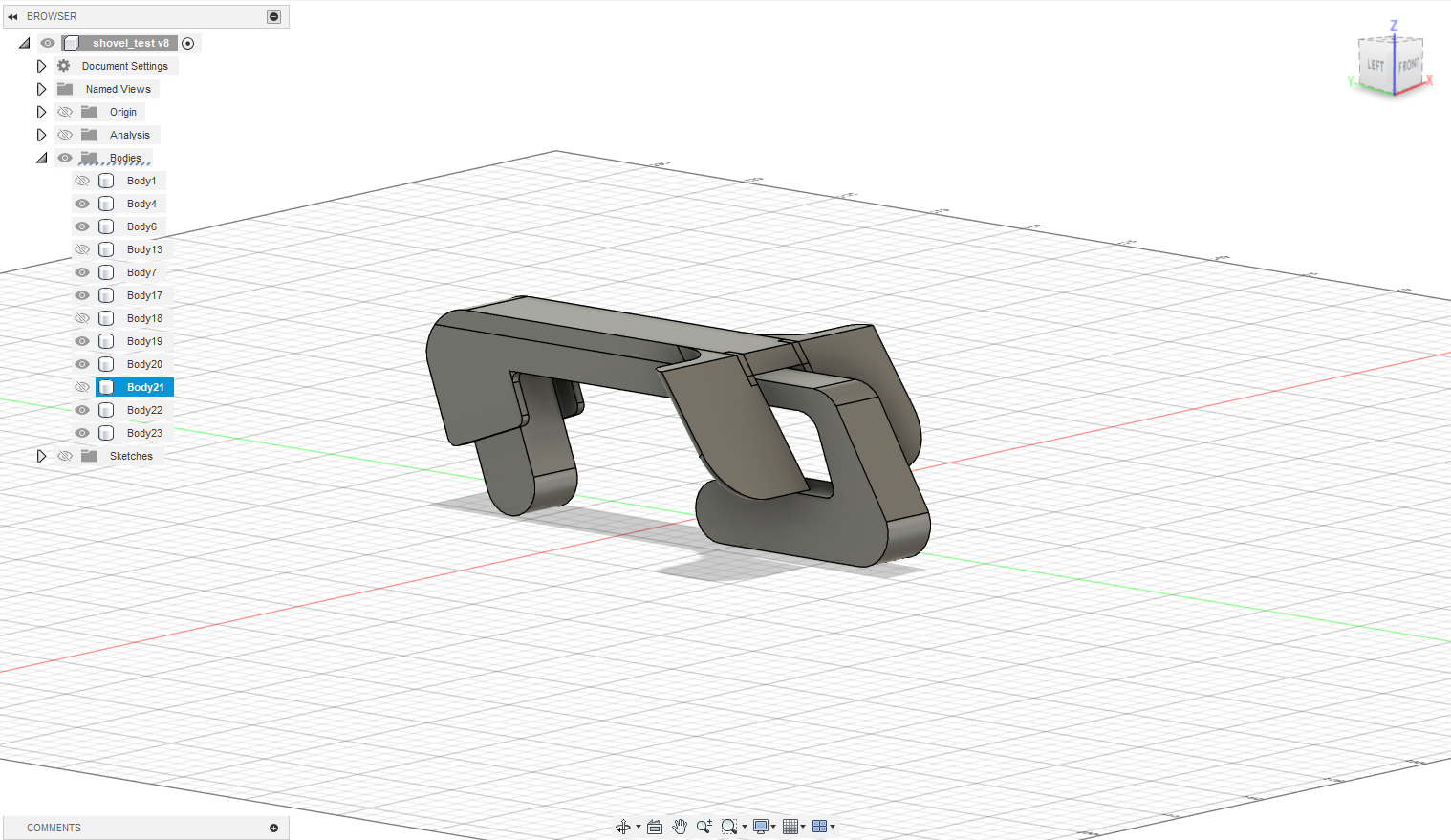The height and width of the screenshot is (840, 1451).
Task: Select the Orbit tool in navigation bar
Action: (623, 827)
